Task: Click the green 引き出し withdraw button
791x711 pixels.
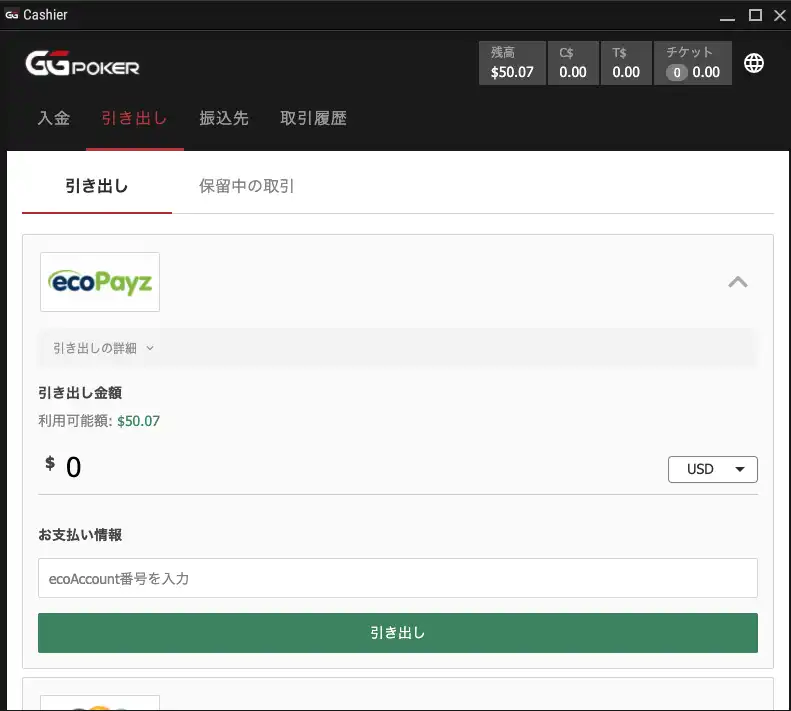Action: point(397,633)
